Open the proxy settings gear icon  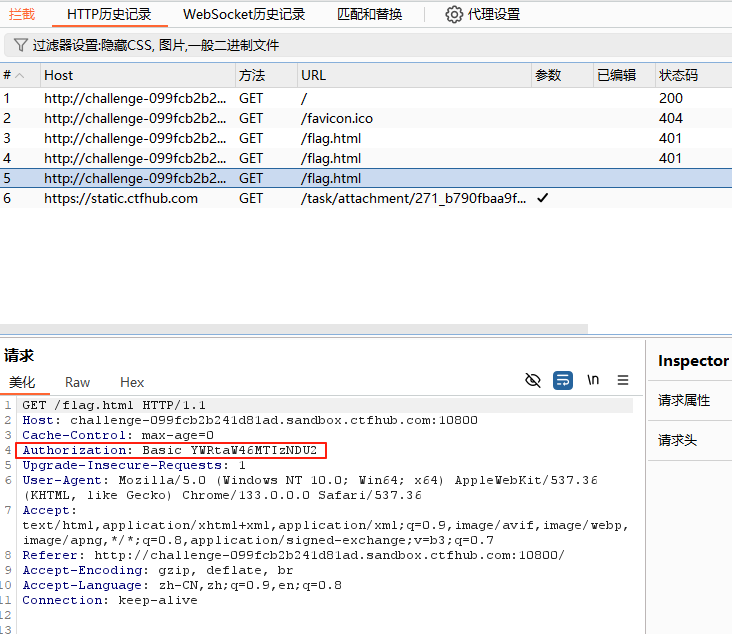point(454,14)
